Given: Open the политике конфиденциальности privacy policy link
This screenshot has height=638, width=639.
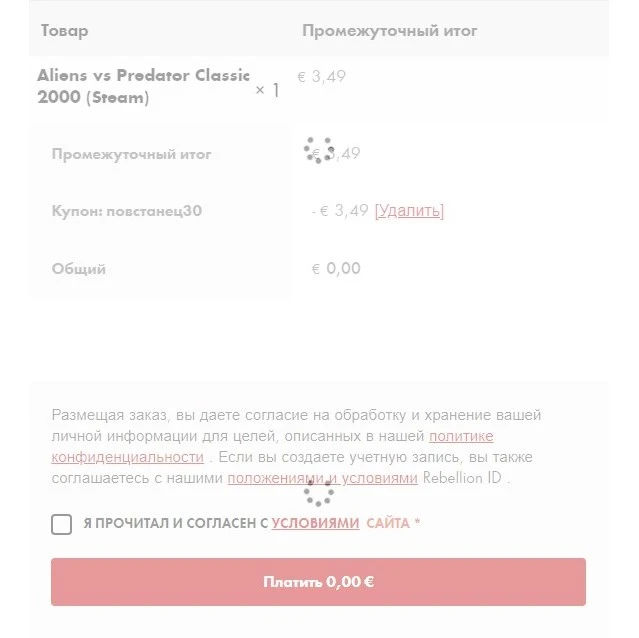Looking at the screenshot, I should pyautogui.click(x=272, y=447).
